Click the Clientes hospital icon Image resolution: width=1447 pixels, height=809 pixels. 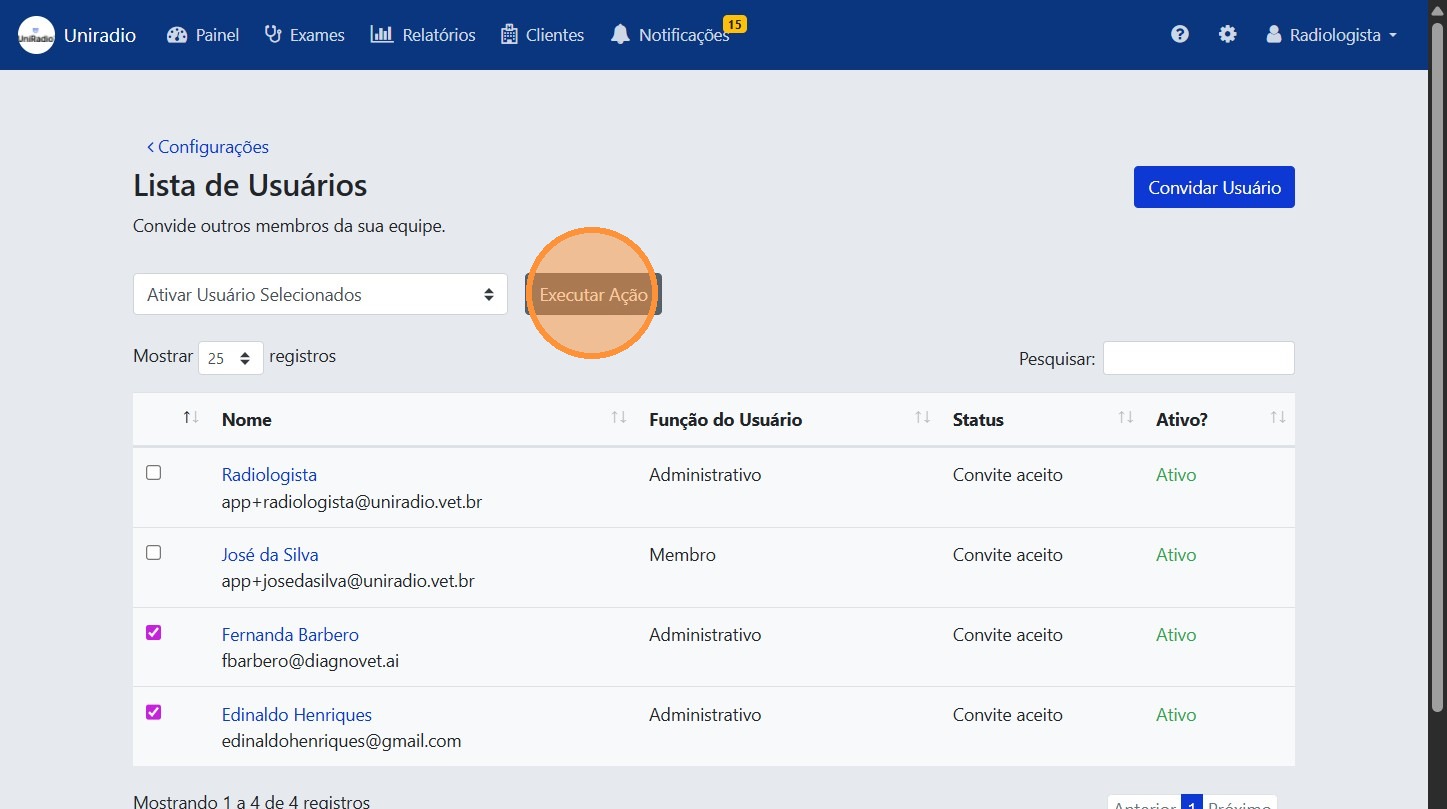(509, 34)
